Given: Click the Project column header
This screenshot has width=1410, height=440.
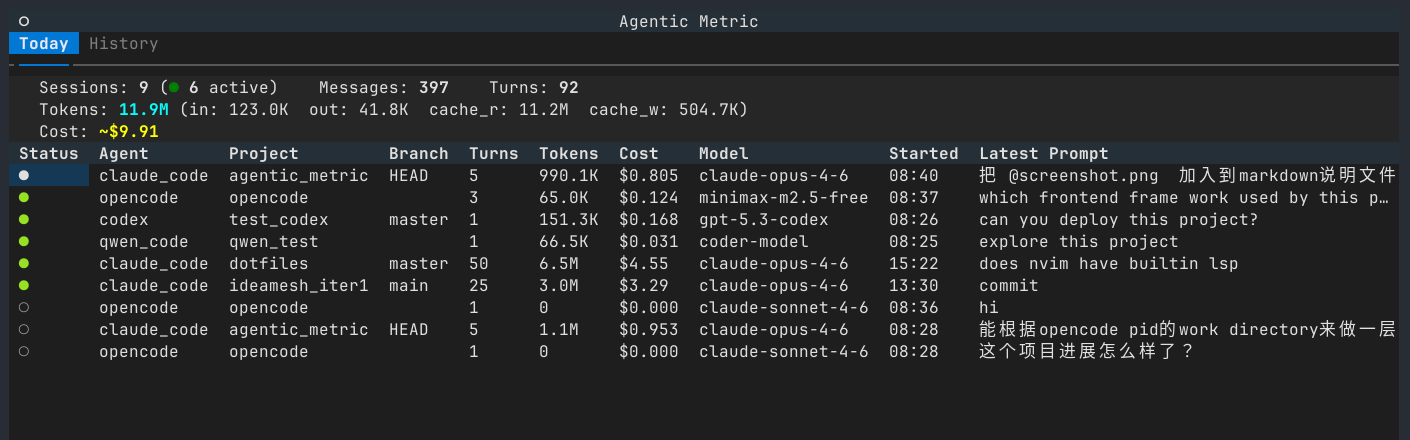Looking at the screenshot, I should point(264,153).
